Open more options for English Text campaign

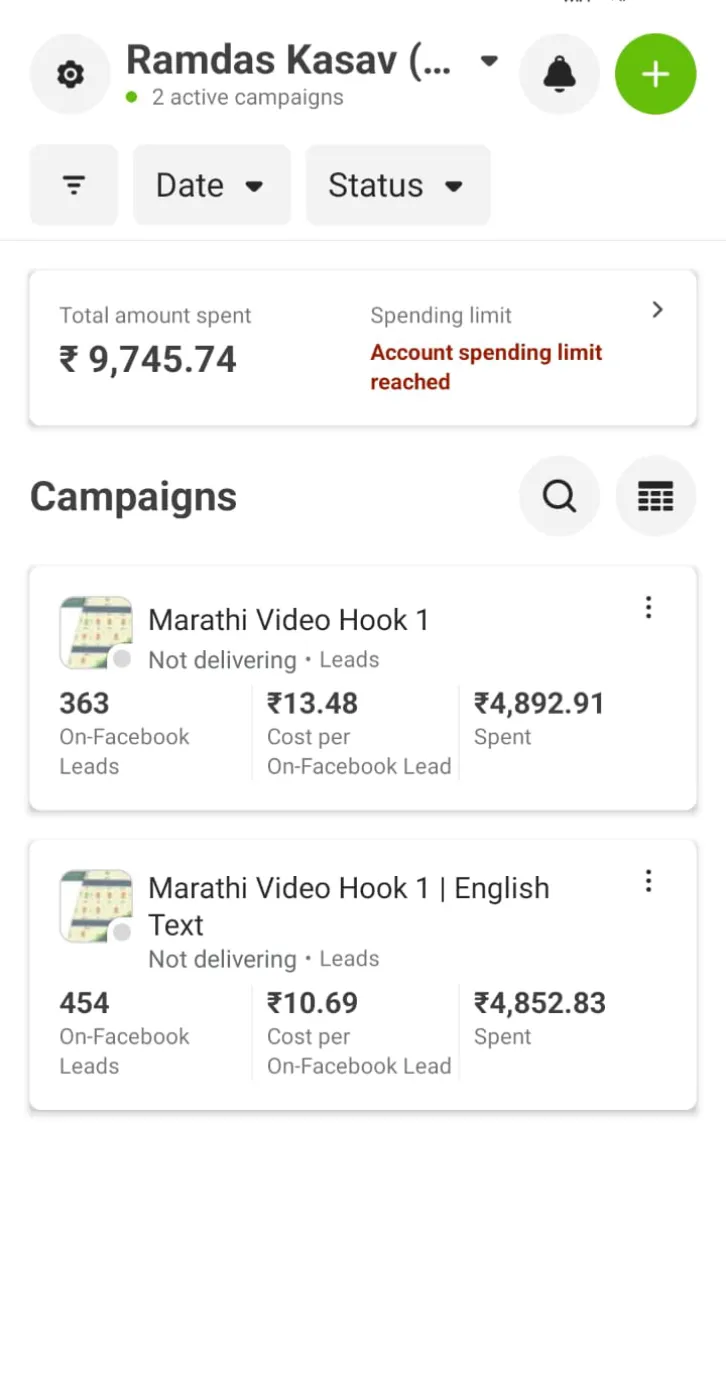click(648, 881)
